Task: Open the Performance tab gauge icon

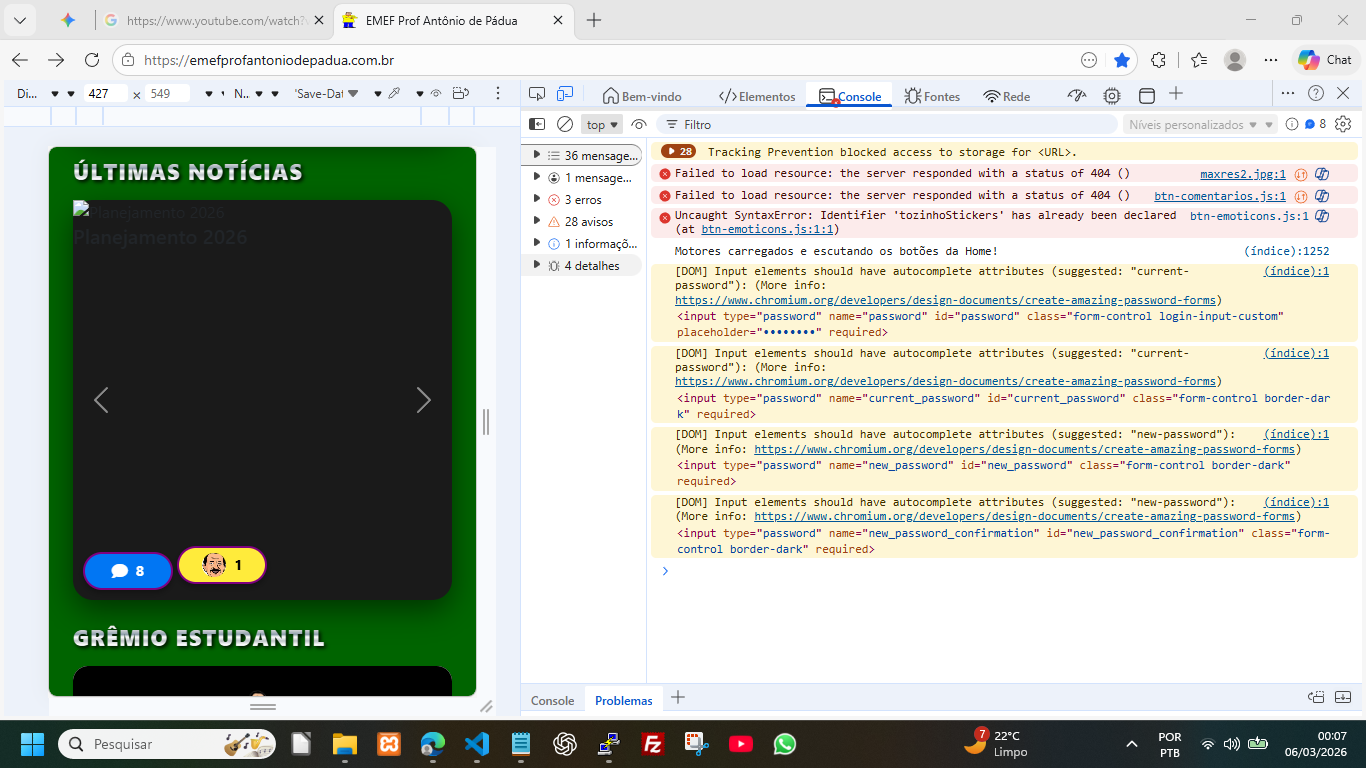Action: click(x=1077, y=96)
